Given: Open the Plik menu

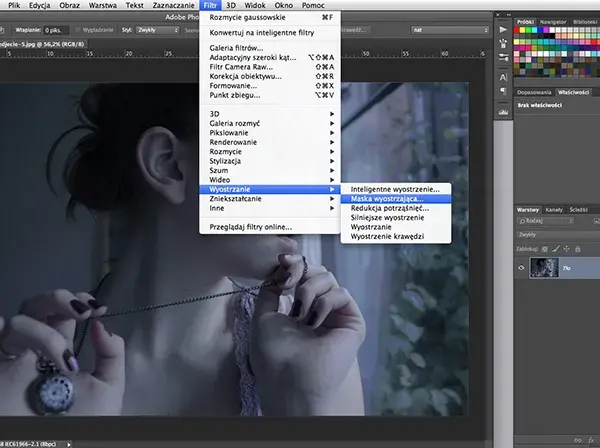Looking at the screenshot, I should pyautogui.click(x=14, y=5).
